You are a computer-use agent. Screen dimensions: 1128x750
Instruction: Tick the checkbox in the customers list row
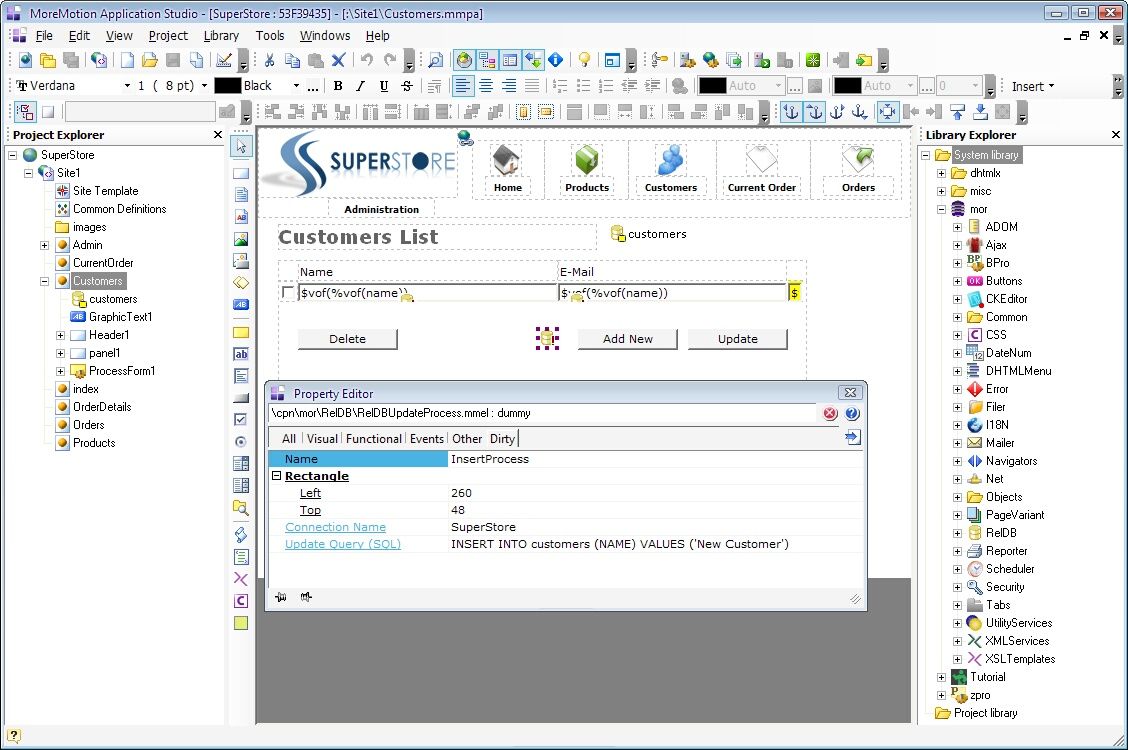(288, 293)
